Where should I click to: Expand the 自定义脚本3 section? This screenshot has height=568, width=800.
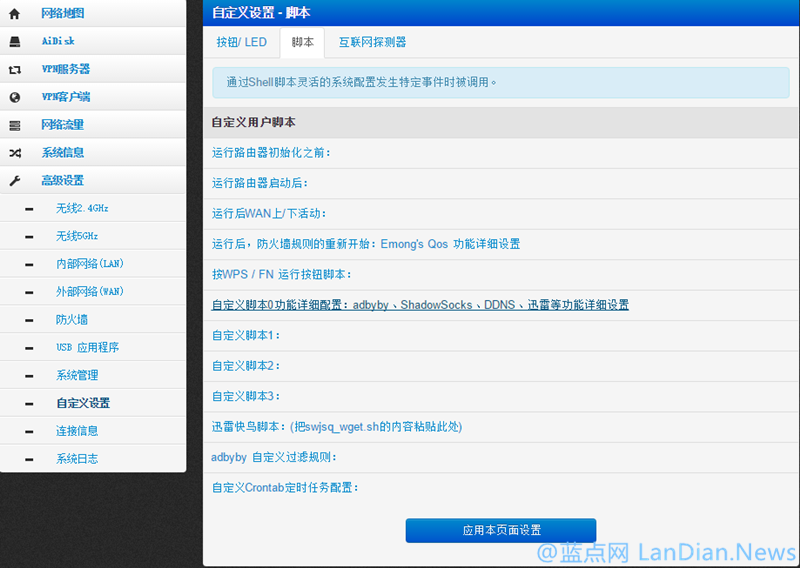(246, 396)
